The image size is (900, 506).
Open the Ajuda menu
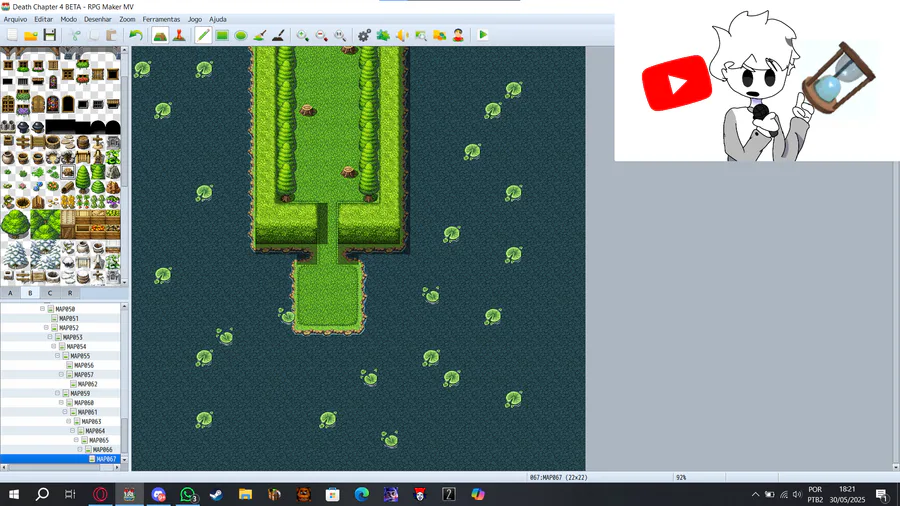click(x=218, y=19)
